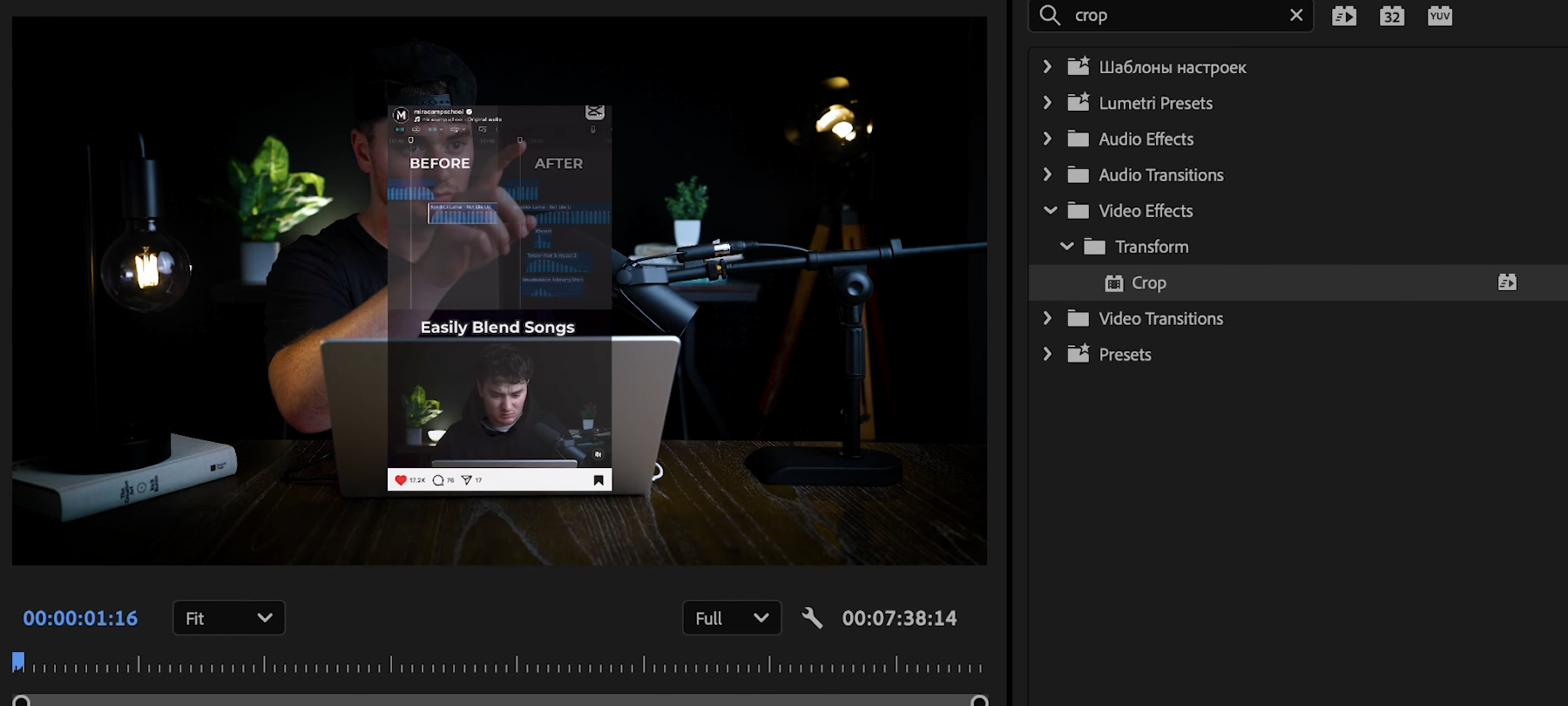
Task: Select the Video Effects folder label
Action: tap(1146, 210)
